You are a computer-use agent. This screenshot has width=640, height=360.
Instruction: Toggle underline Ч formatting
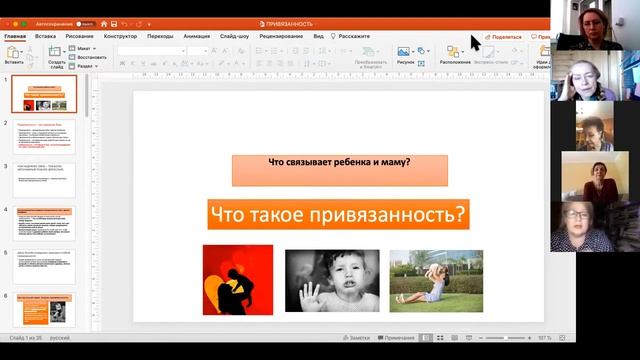(143, 64)
